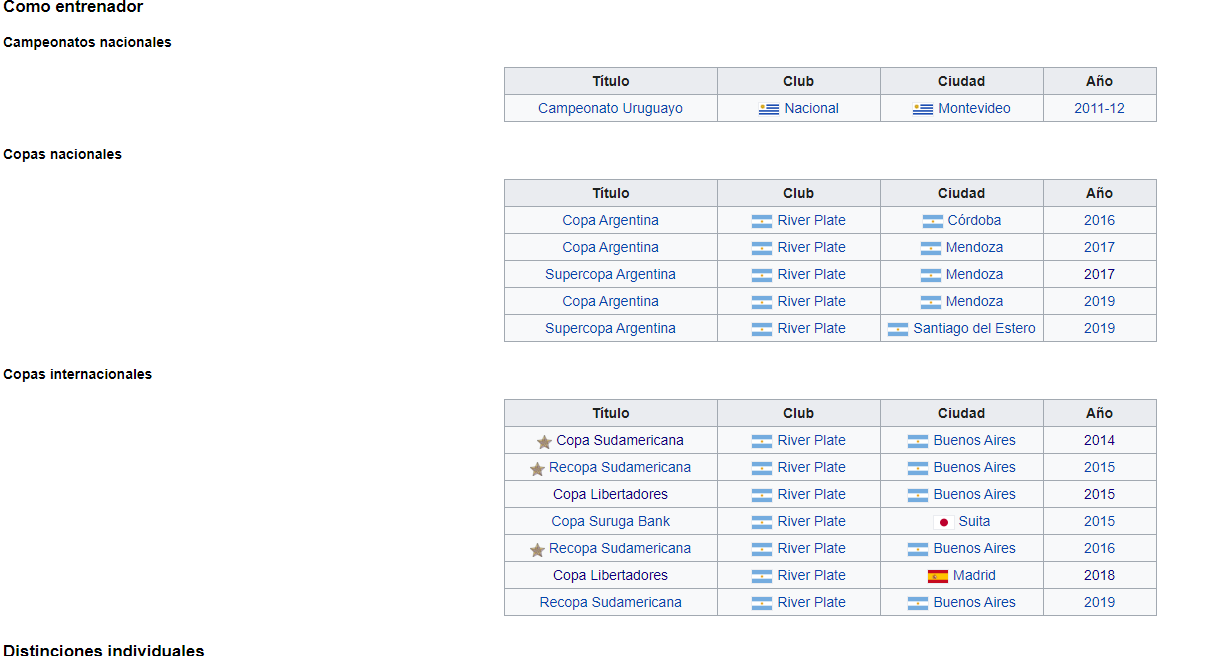Open the Recopa Sudamericana link in the 2019 row
This screenshot has width=1222, height=656.
[610, 602]
